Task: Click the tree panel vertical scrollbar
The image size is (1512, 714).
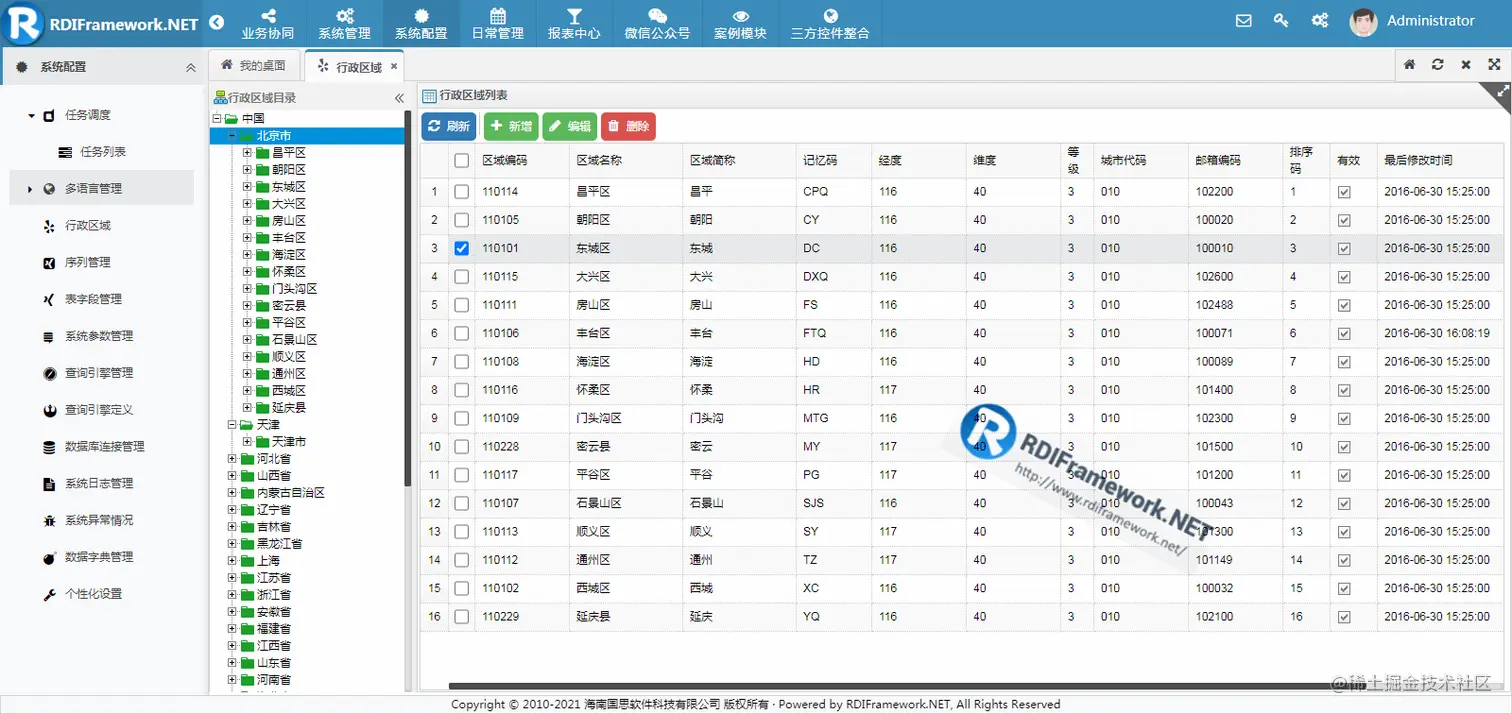Action: [407, 300]
